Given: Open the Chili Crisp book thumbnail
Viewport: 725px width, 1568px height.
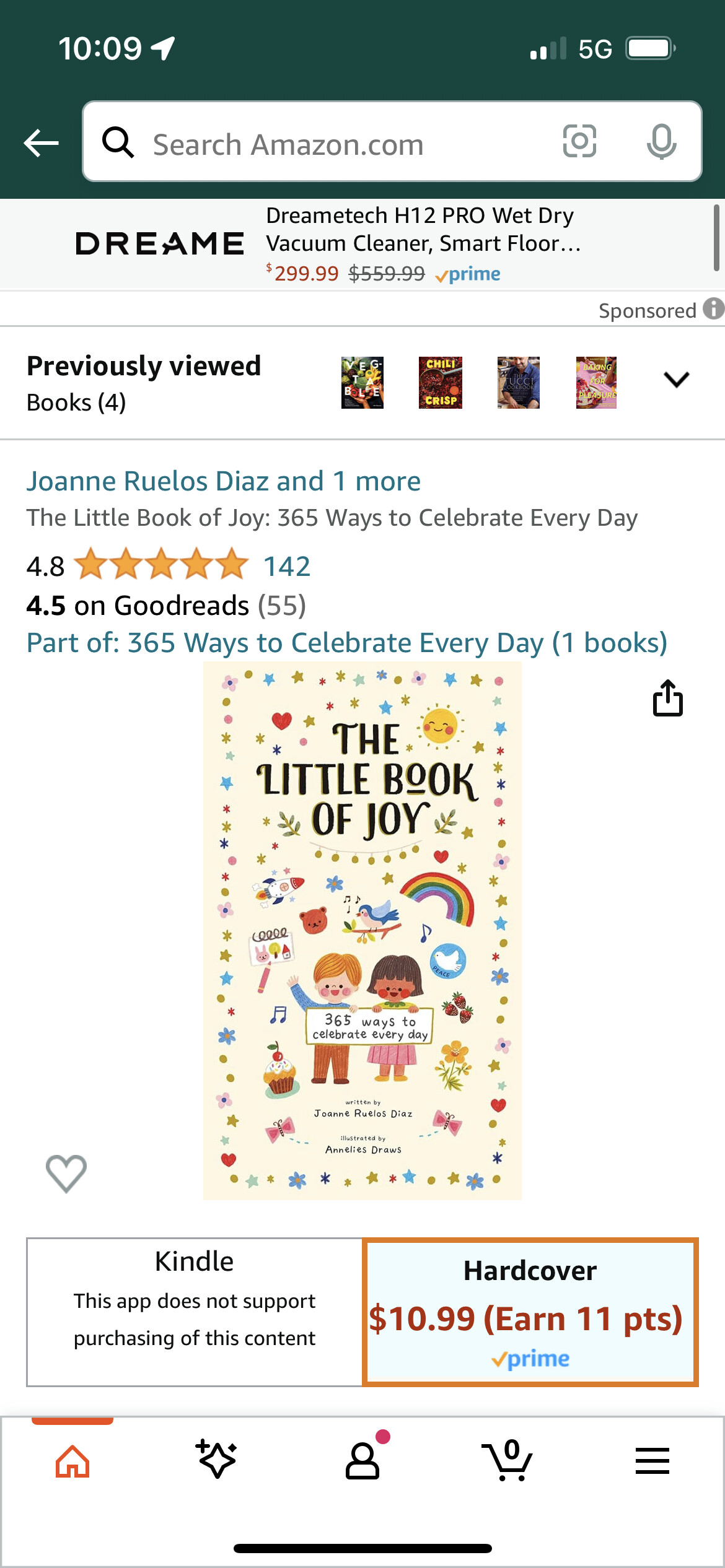Looking at the screenshot, I should click(x=441, y=382).
